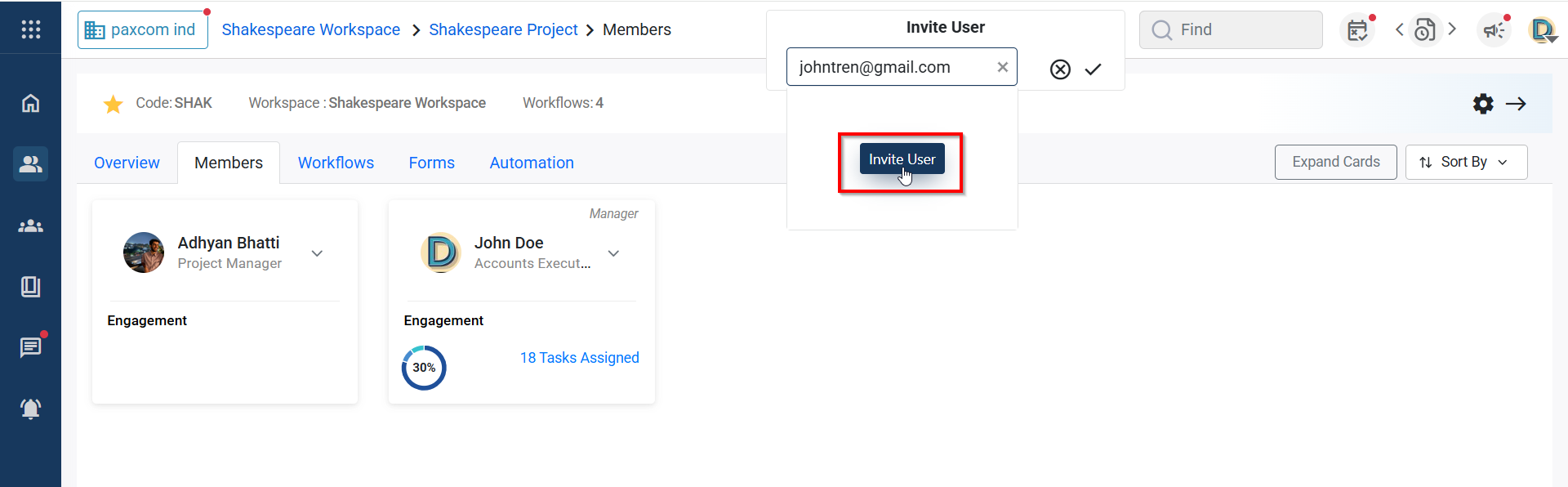Cancel invite with circled X icon

[1060, 69]
